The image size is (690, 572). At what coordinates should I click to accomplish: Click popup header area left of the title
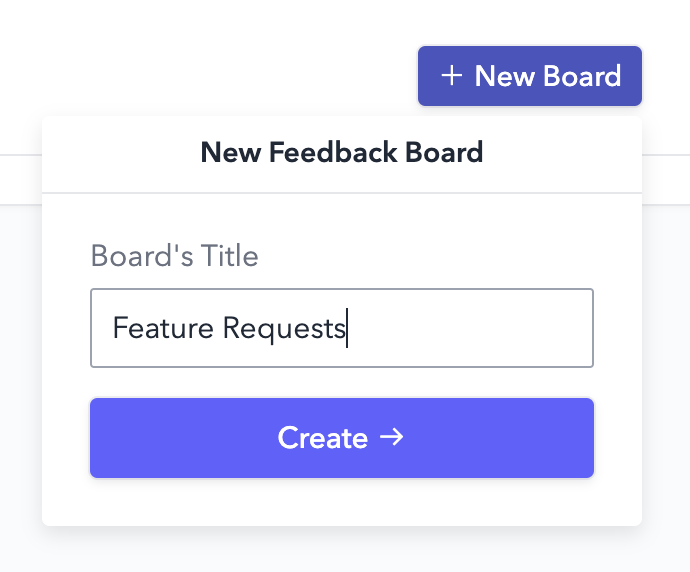click(x=121, y=152)
